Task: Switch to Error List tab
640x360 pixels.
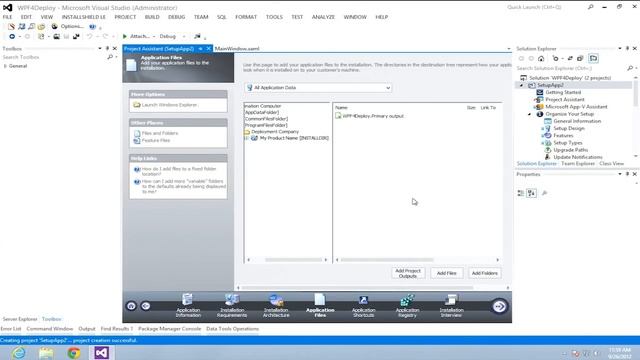Action: (11, 329)
